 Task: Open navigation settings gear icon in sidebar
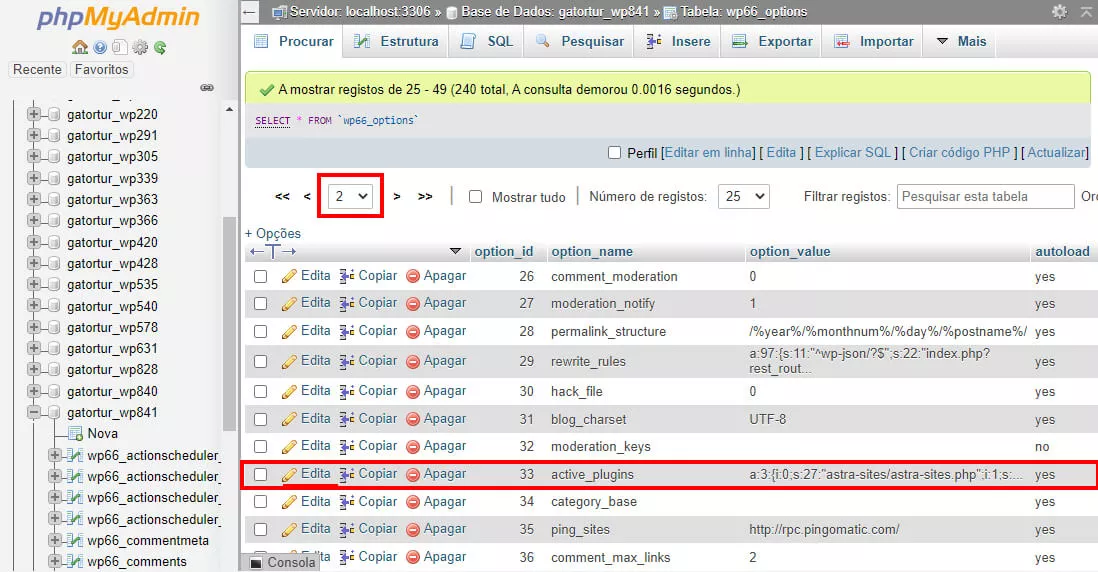pyautogui.click(x=140, y=48)
